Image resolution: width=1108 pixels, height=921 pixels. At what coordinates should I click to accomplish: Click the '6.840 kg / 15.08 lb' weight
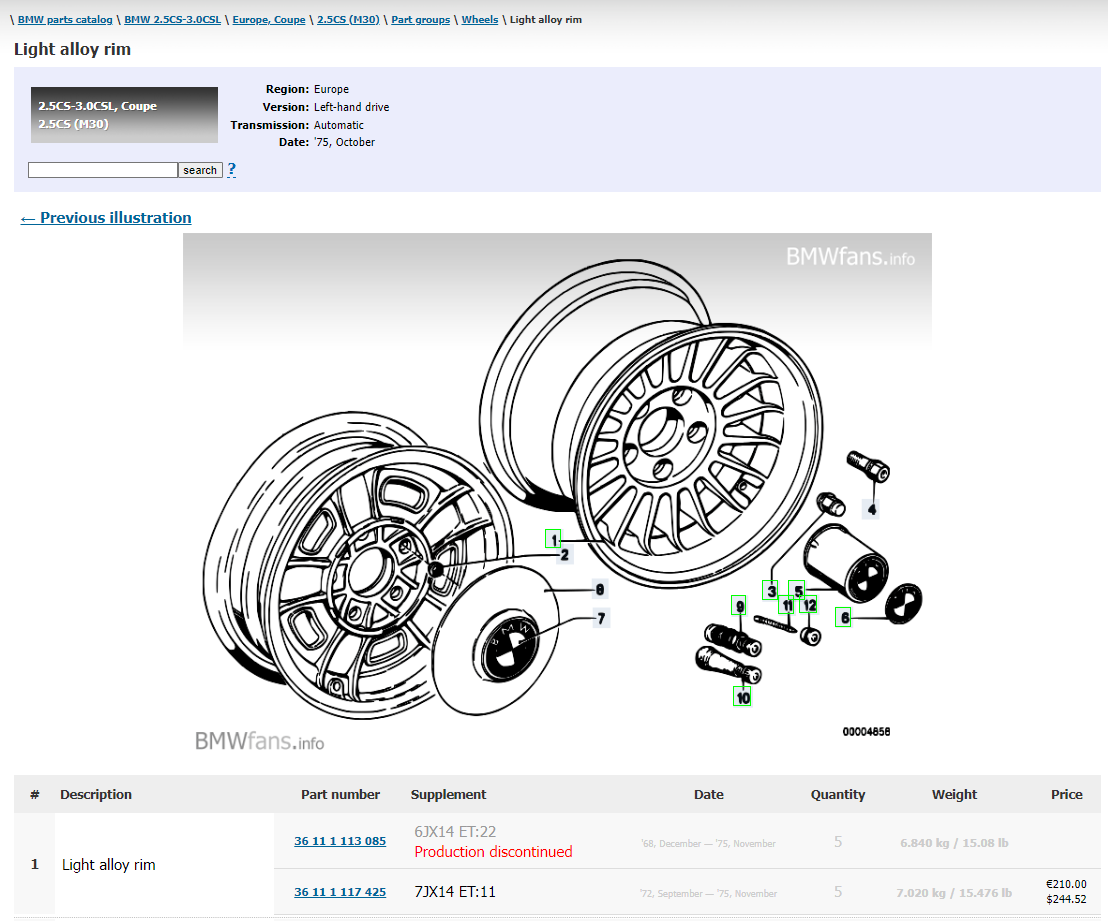[954, 843]
